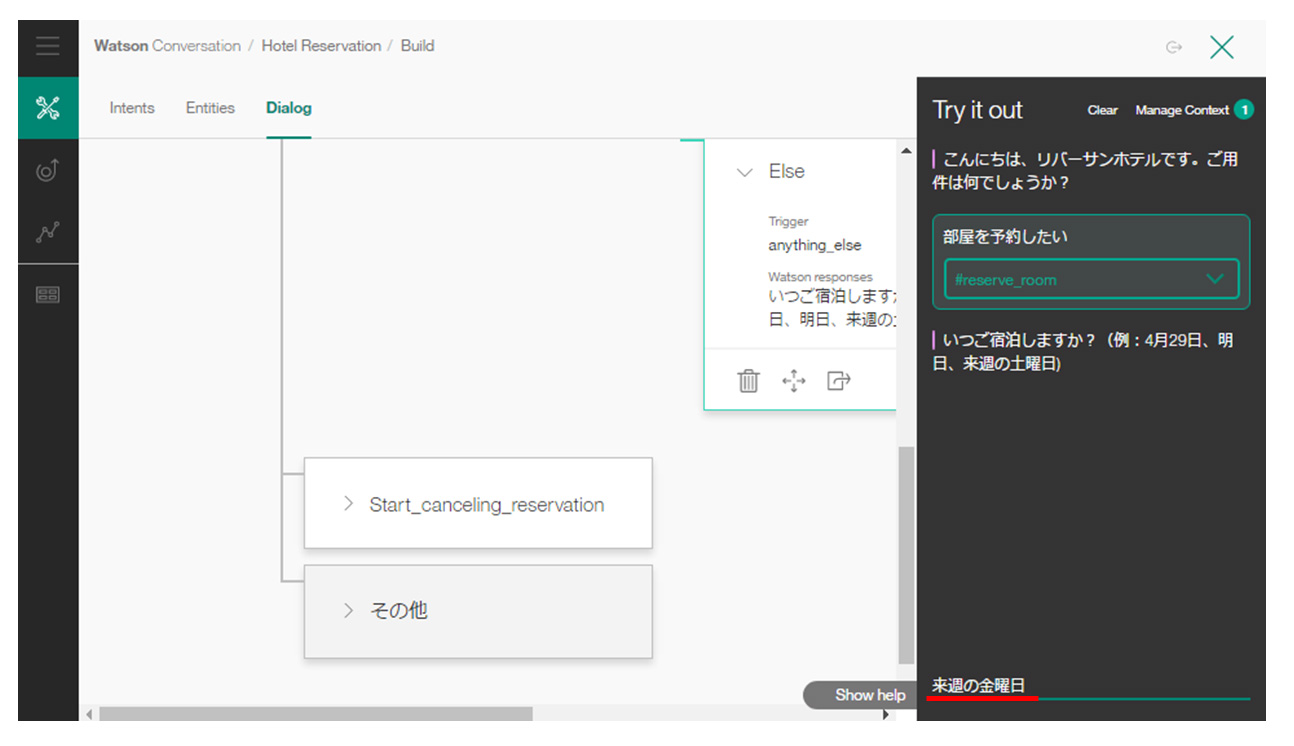Click the Else node title
The image size is (1294, 746).
[x=786, y=172]
